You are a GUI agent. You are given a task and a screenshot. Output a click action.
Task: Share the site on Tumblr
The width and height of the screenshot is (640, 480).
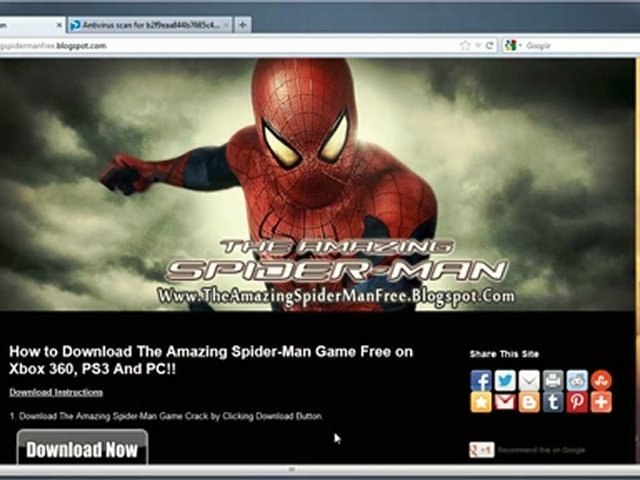tap(553, 402)
